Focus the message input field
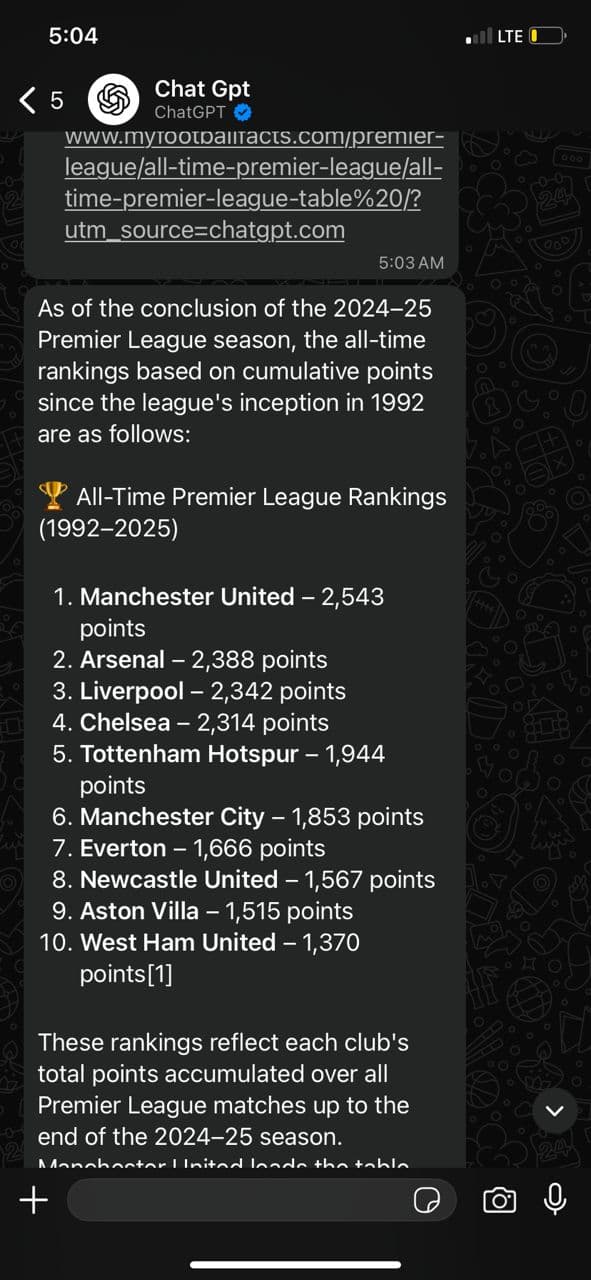Screen dimensions: 591x1280 tap(262, 1200)
